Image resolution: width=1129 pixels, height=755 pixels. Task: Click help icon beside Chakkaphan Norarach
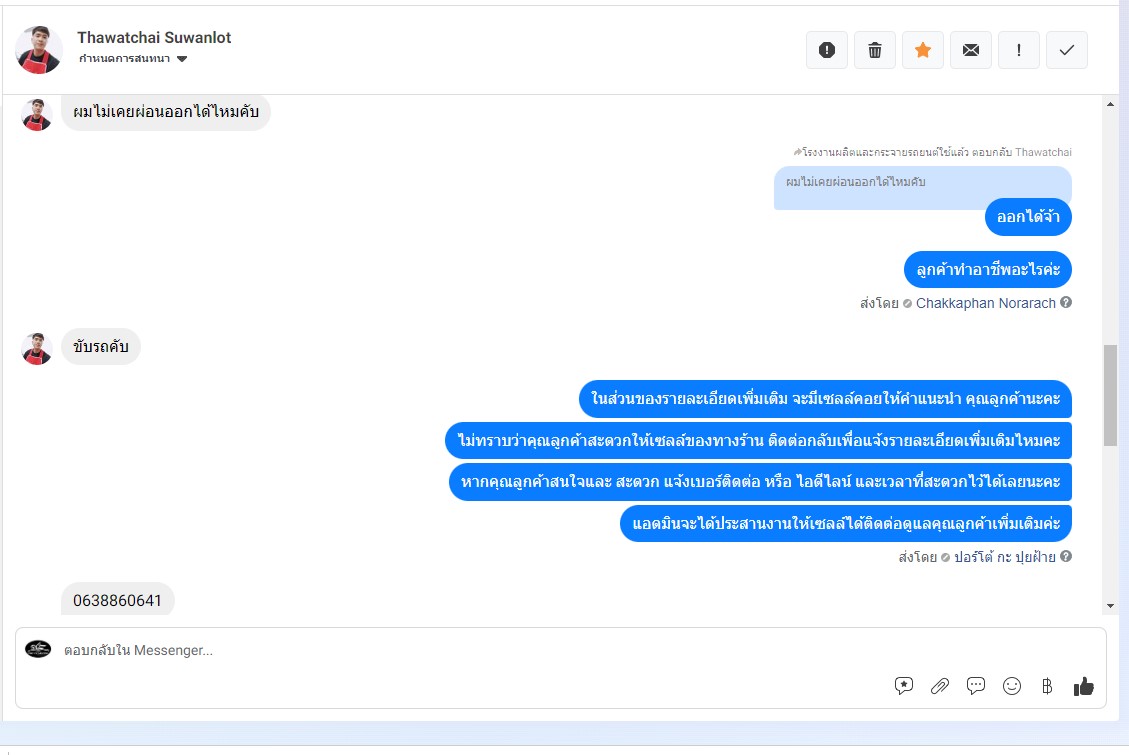(x=1066, y=302)
